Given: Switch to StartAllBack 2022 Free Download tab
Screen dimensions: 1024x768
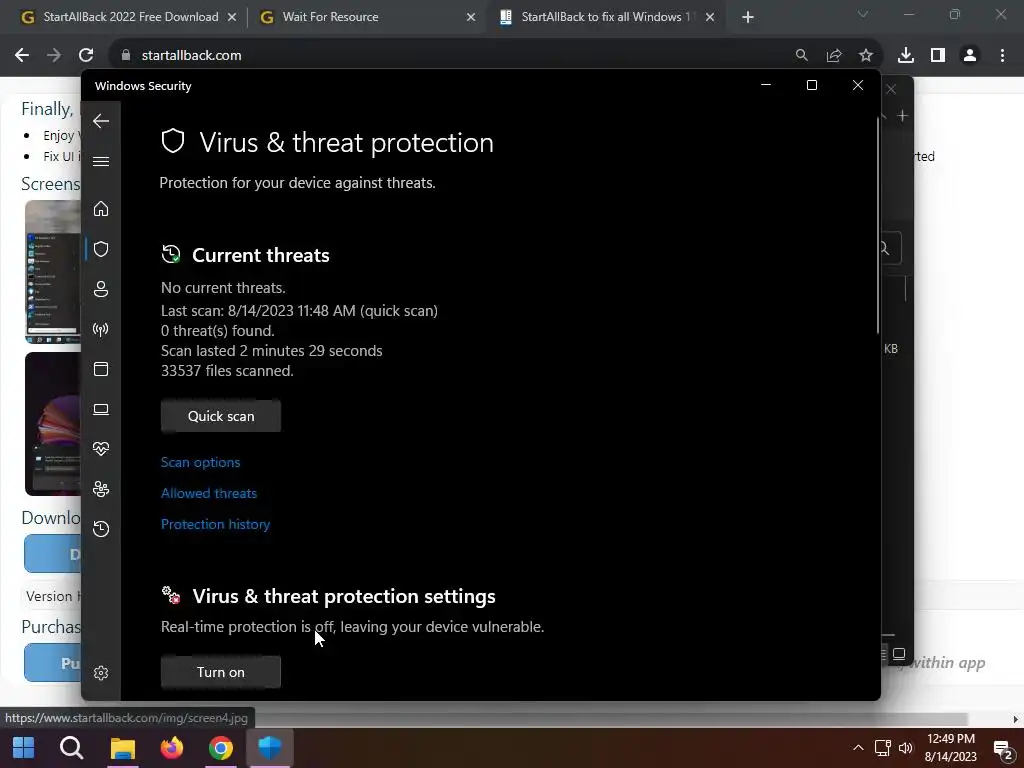Looking at the screenshot, I should pyautogui.click(x=131, y=17).
